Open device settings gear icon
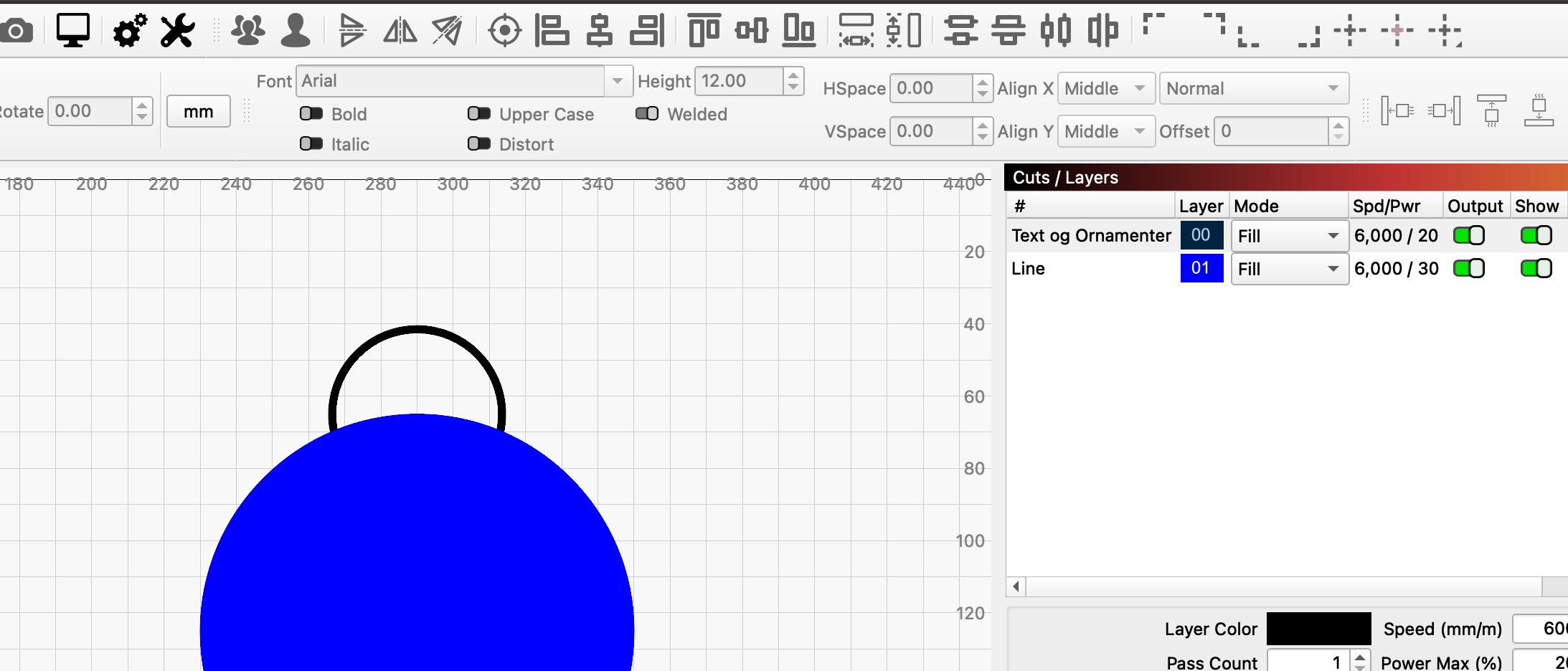Viewport: 1568px width, 671px height. 130,31
